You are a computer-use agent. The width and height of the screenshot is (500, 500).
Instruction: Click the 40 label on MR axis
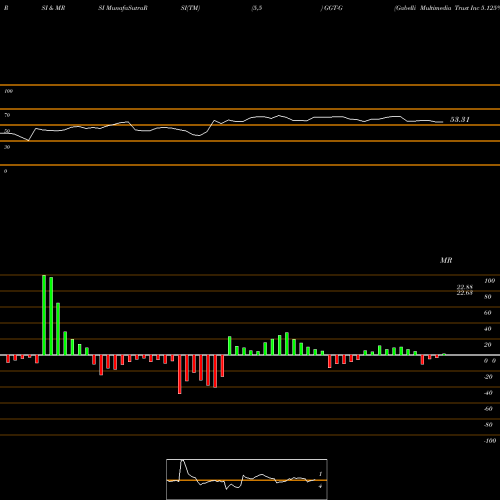(x=488, y=329)
